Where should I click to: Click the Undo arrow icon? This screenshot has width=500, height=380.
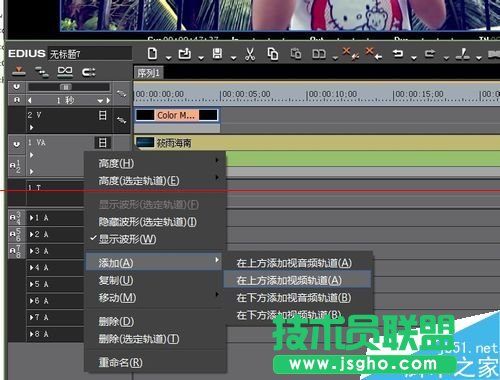coord(398,53)
